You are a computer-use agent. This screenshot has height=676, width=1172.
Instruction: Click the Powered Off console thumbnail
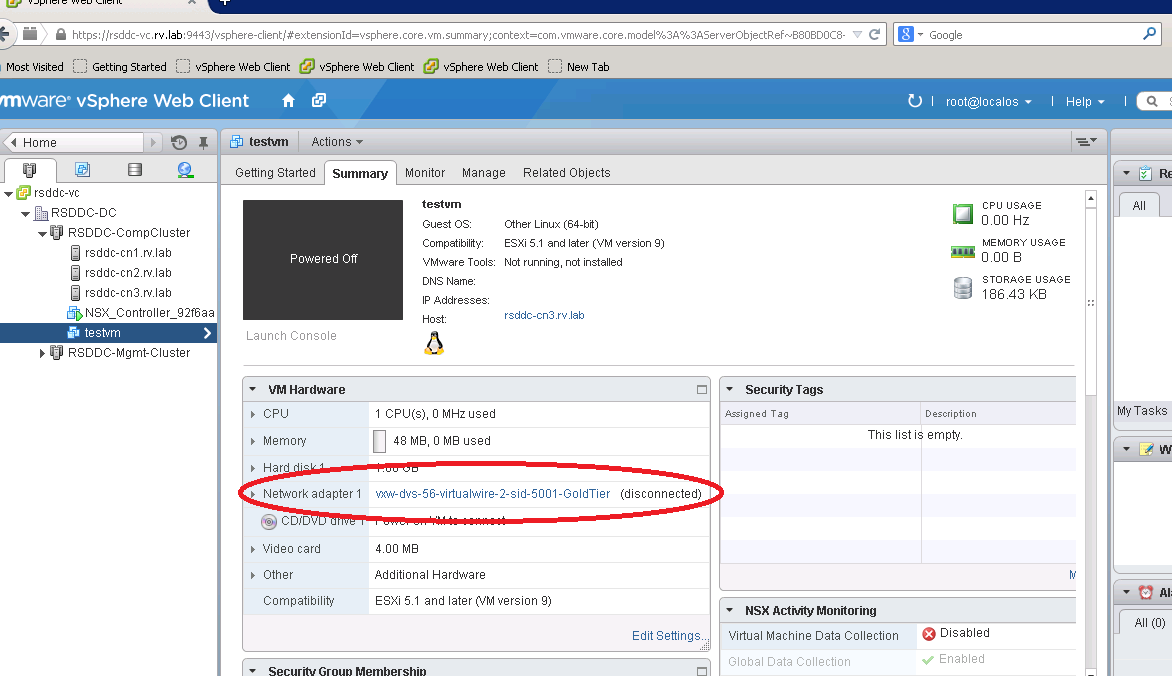point(323,259)
